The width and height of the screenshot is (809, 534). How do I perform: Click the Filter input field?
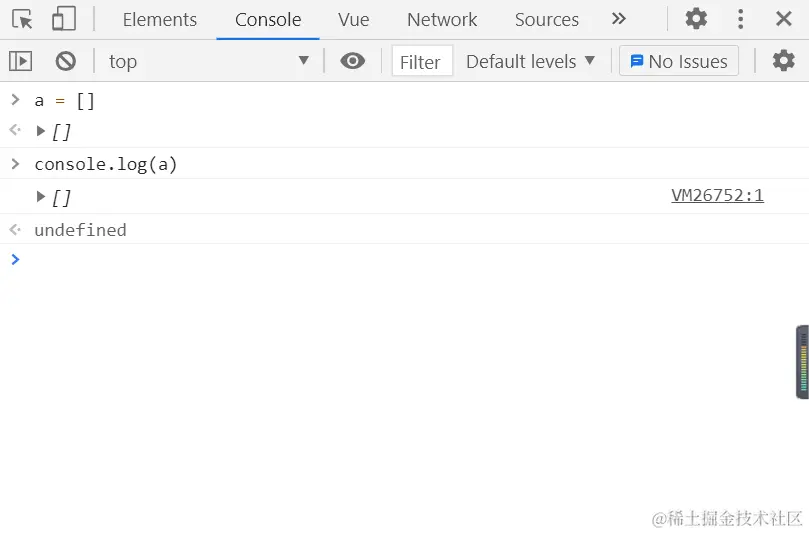point(422,61)
